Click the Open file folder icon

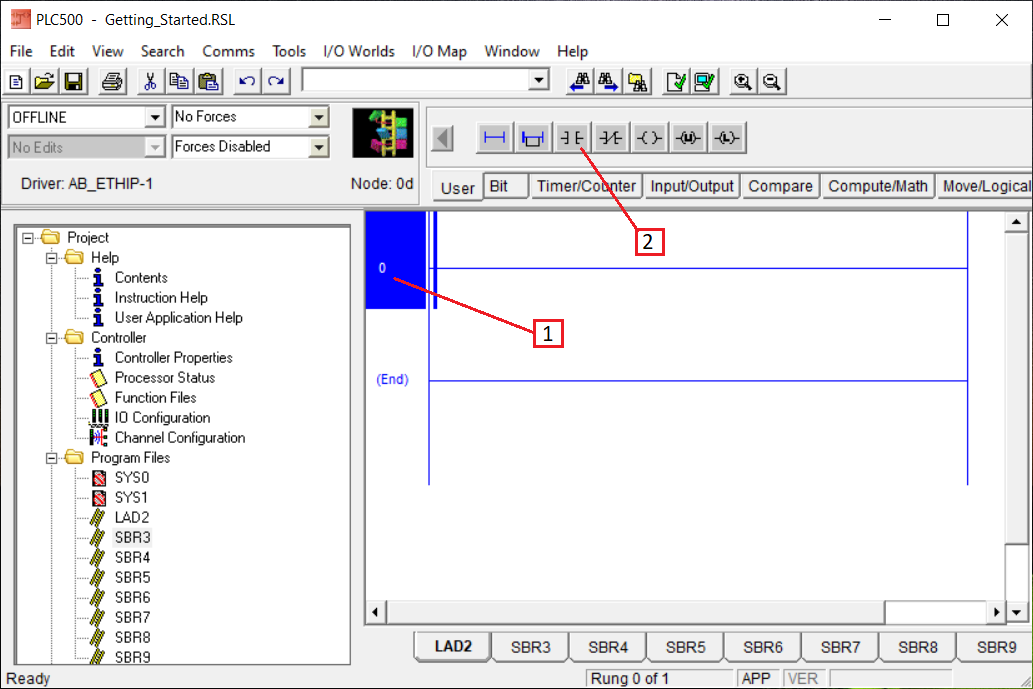coord(44,82)
